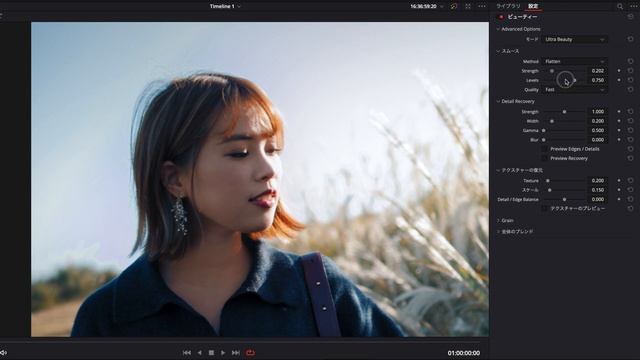Add keyframe for Width 0.200

tap(619, 121)
